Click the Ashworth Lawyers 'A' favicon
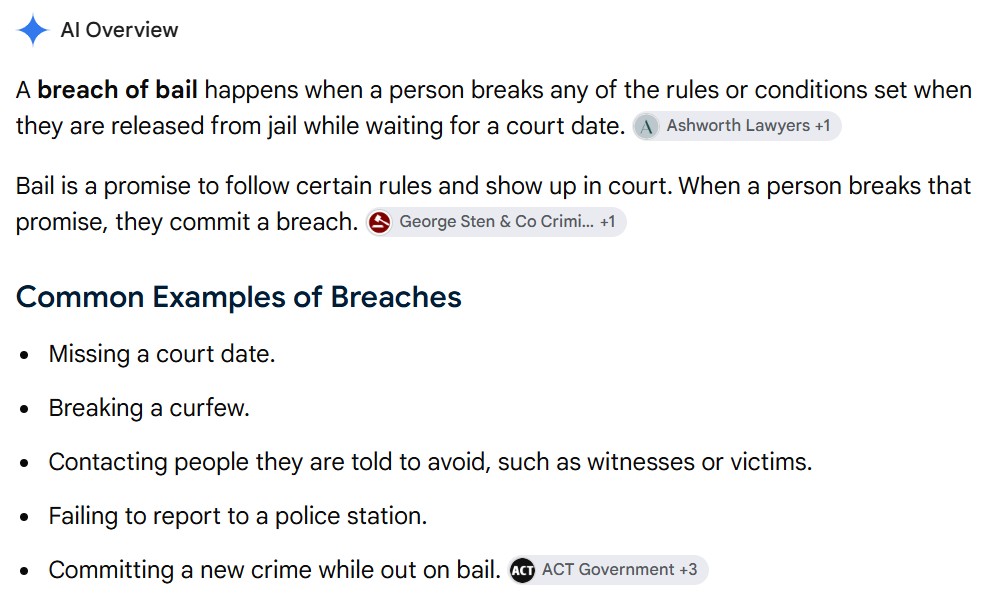 [646, 127]
